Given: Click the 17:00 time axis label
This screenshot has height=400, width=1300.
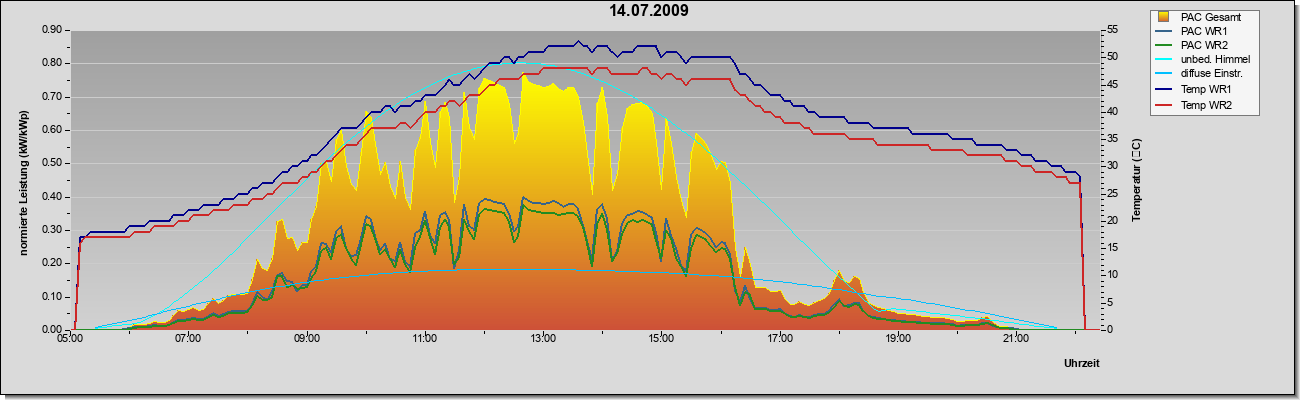Looking at the screenshot, I should (x=780, y=339).
